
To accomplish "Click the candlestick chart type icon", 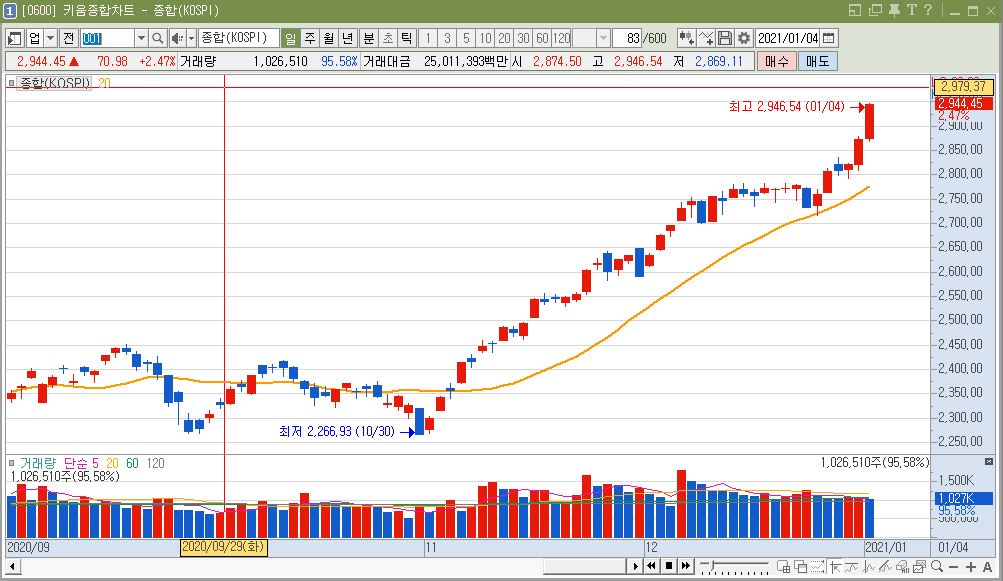I will click(686, 38).
